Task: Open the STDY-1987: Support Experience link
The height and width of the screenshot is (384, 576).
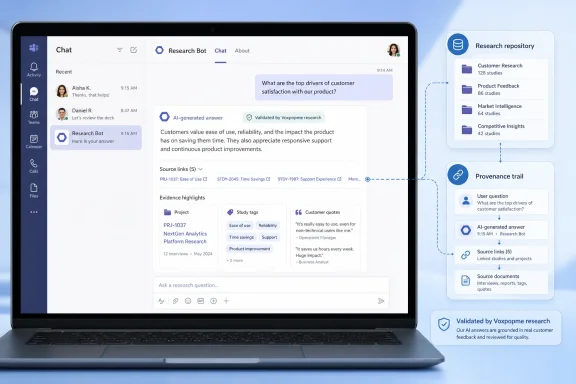Action: click(309, 179)
